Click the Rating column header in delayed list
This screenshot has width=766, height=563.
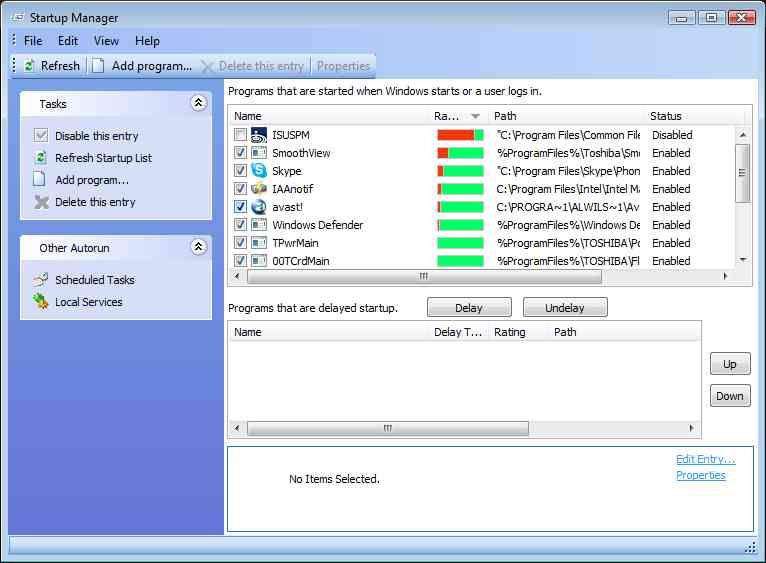tap(519, 332)
